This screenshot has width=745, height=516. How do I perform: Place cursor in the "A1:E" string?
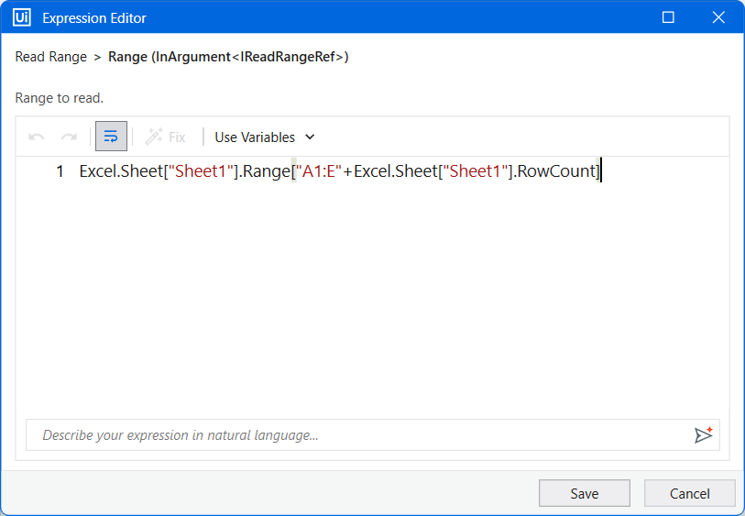(x=319, y=171)
